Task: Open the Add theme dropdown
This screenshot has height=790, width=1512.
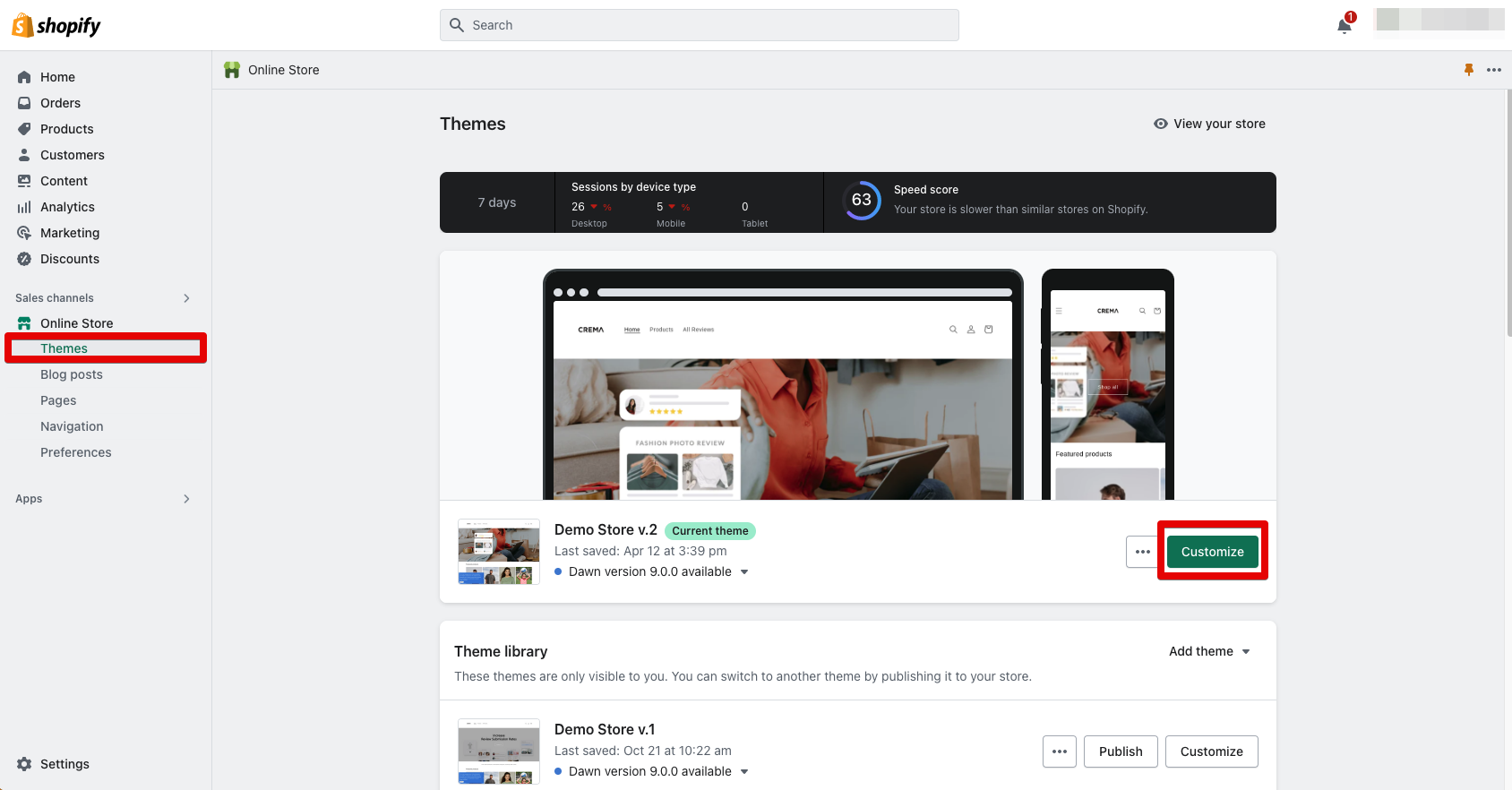Action: tap(1208, 651)
